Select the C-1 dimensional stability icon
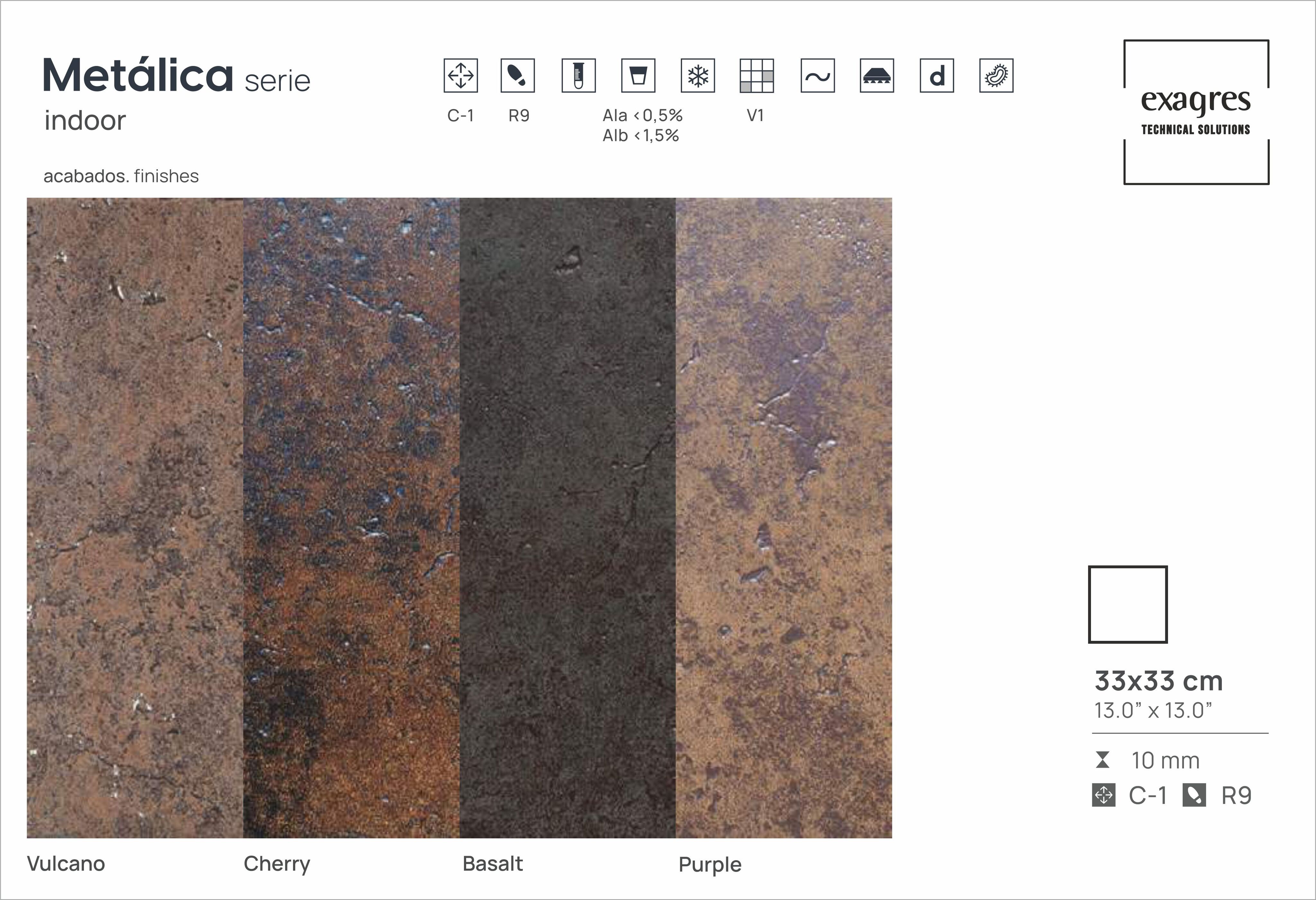Screen dimensions: 1316x900 click(x=461, y=76)
